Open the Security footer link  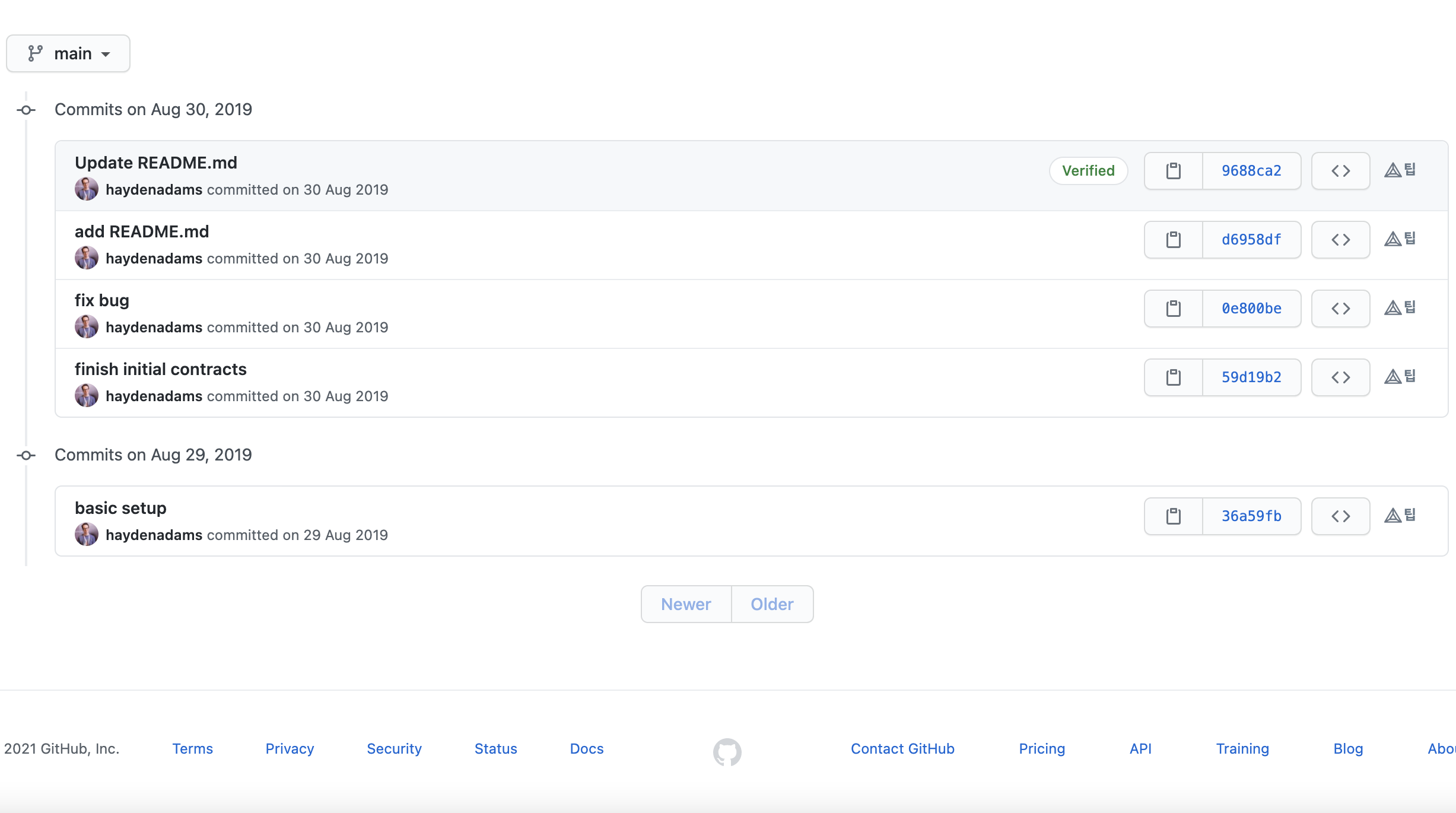(394, 749)
